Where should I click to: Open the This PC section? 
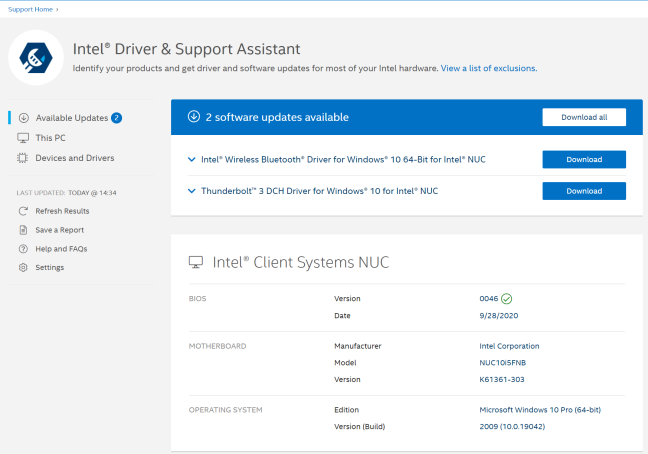50,138
